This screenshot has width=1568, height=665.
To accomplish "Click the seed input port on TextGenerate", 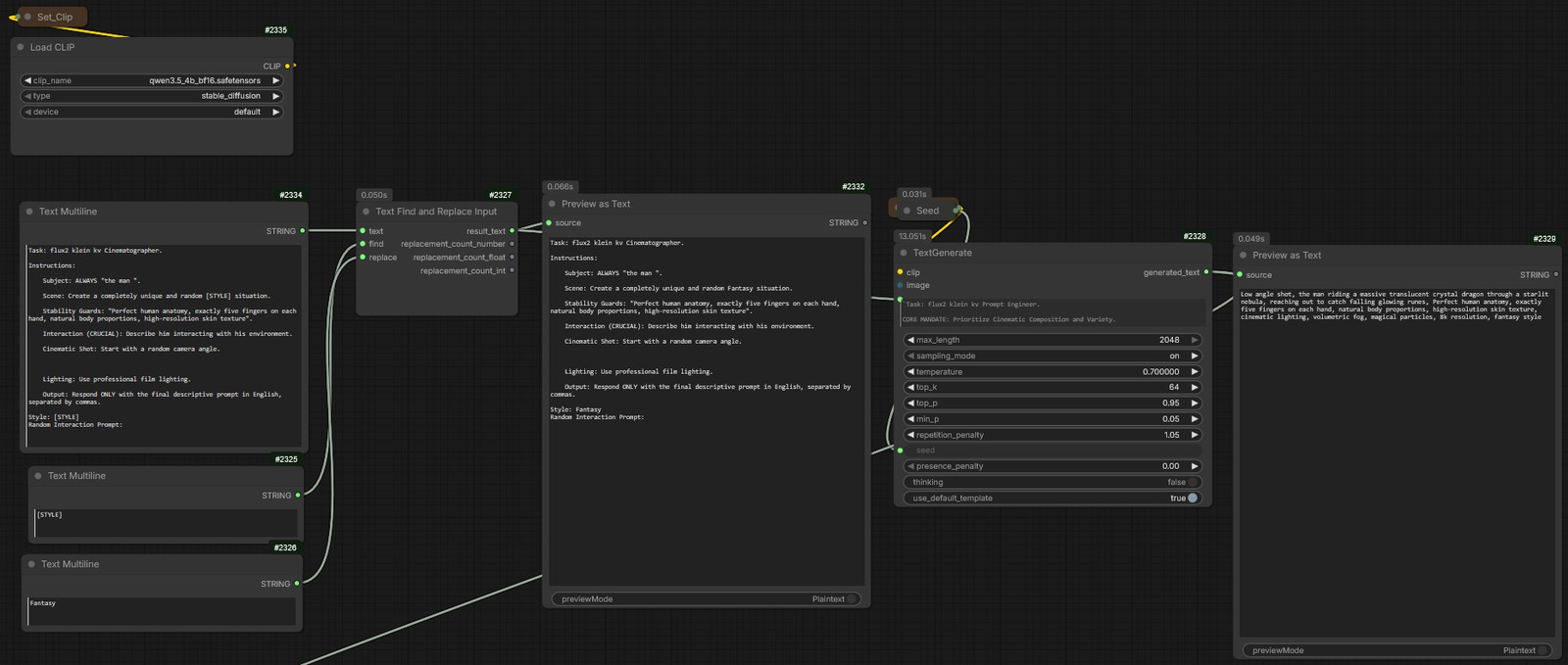I will [x=900, y=451].
